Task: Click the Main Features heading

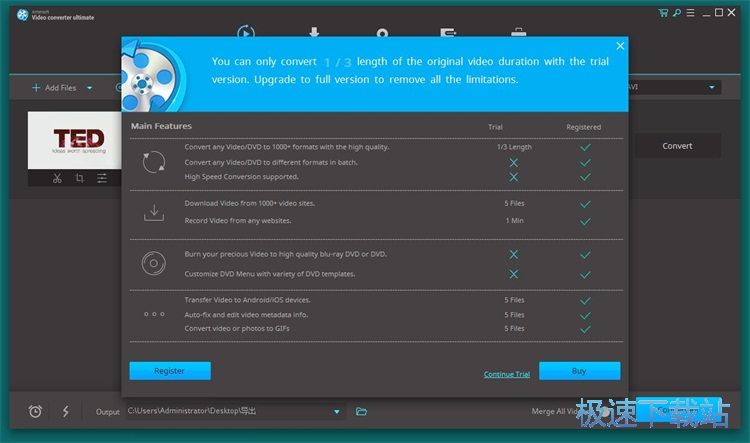Action: coord(161,126)
